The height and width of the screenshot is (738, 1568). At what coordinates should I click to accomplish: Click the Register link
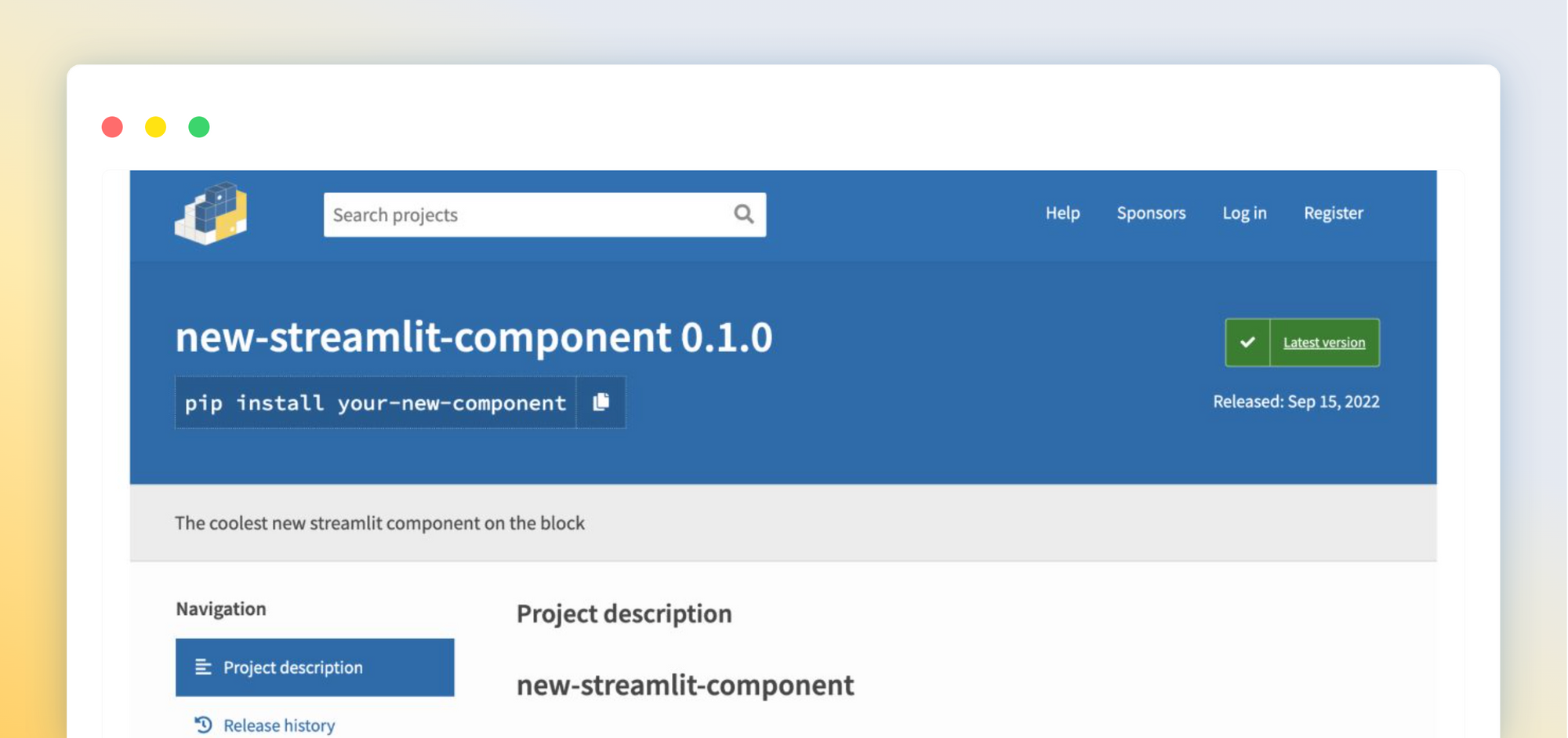coord(1333,213)
